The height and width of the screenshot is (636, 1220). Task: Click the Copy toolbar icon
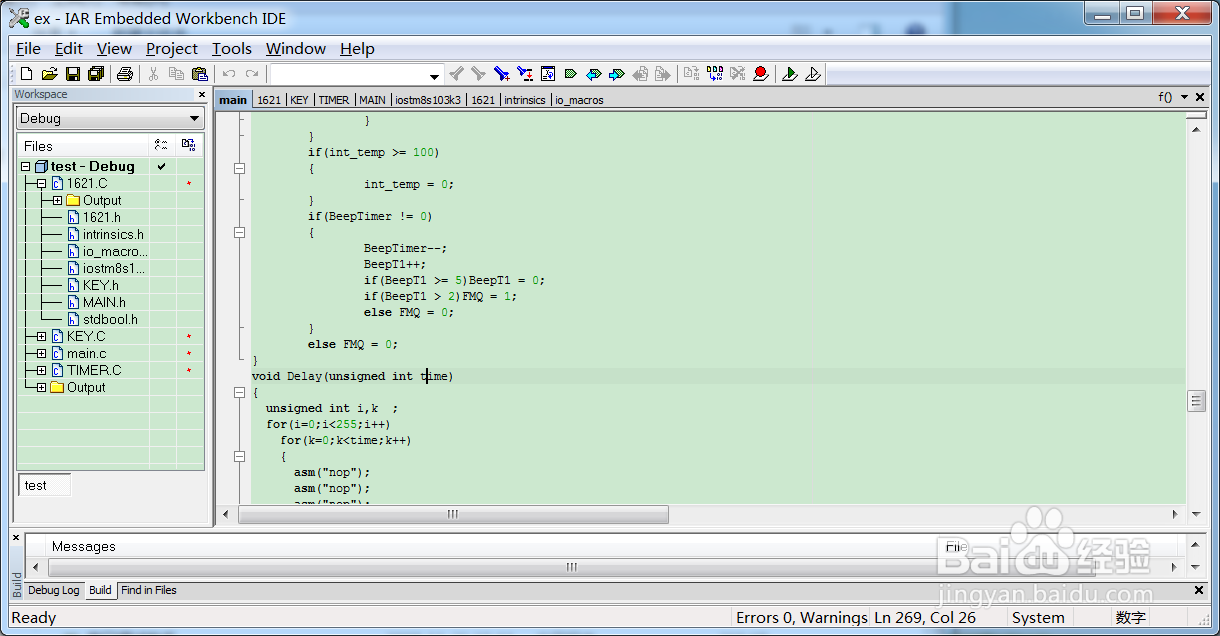(176, 74)
